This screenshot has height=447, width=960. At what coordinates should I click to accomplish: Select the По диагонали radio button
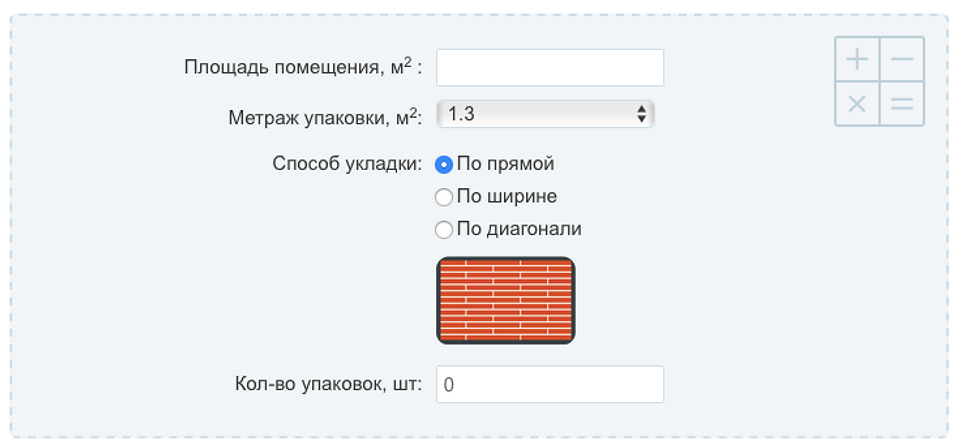(444, 230)
